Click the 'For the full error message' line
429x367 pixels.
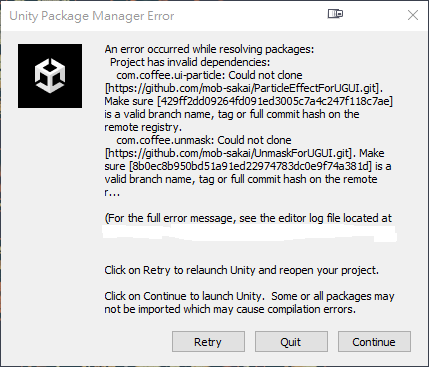click(x=248, y=218)
